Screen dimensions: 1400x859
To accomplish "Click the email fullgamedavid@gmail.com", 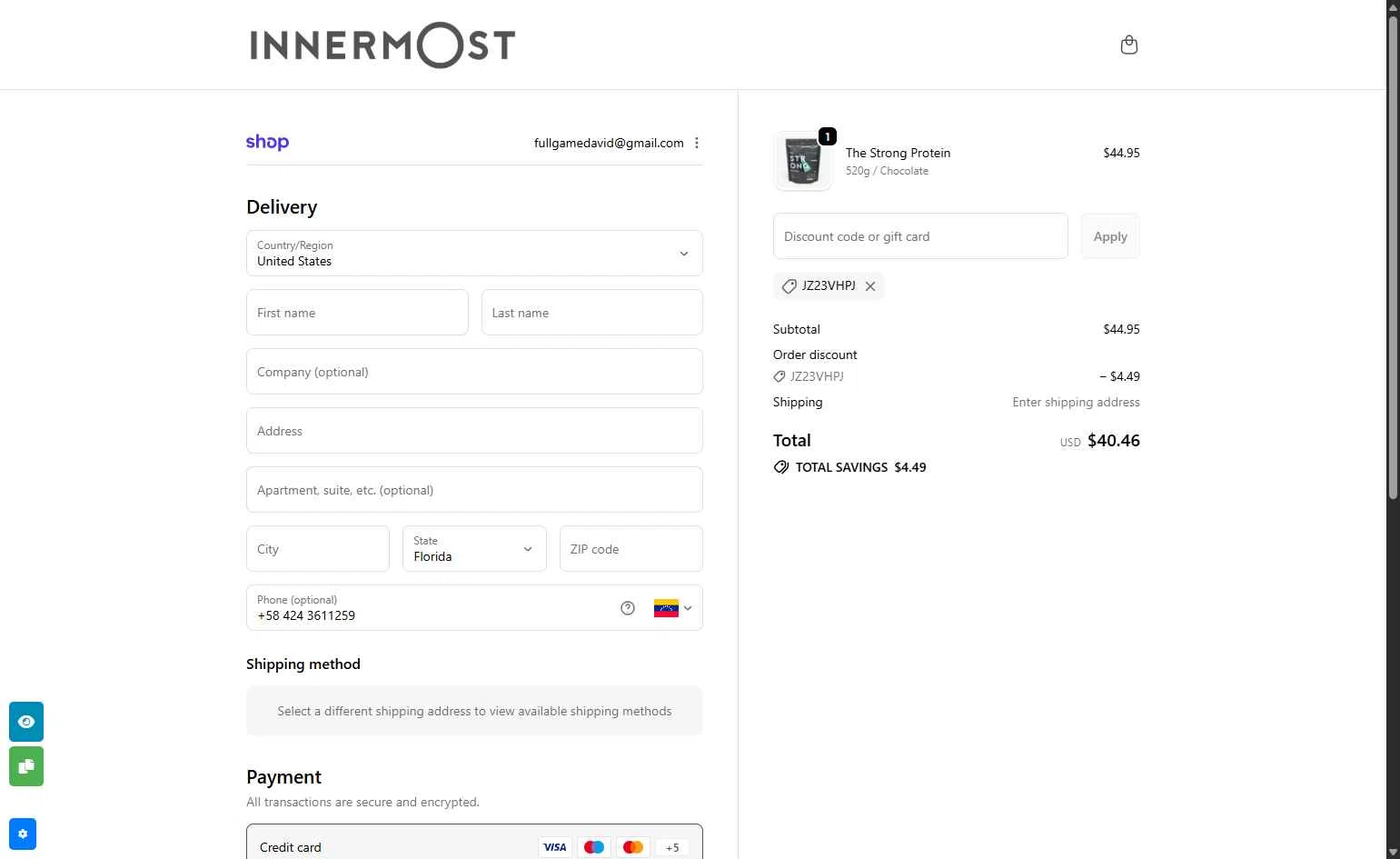I will pos(609,143).
